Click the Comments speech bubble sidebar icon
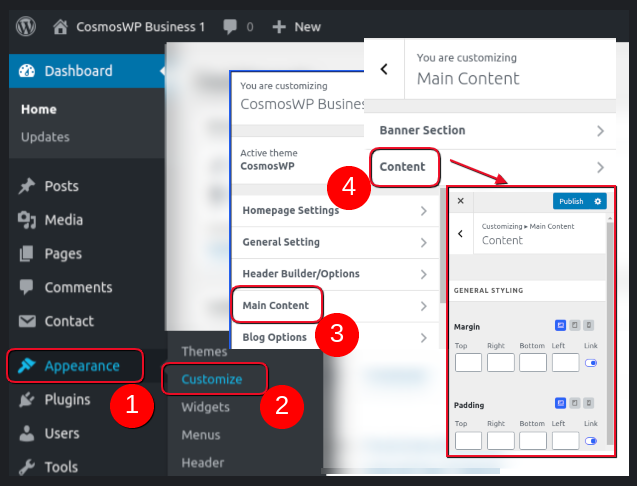The width and height of the screenshot is (637, 486). click(27, 287)
